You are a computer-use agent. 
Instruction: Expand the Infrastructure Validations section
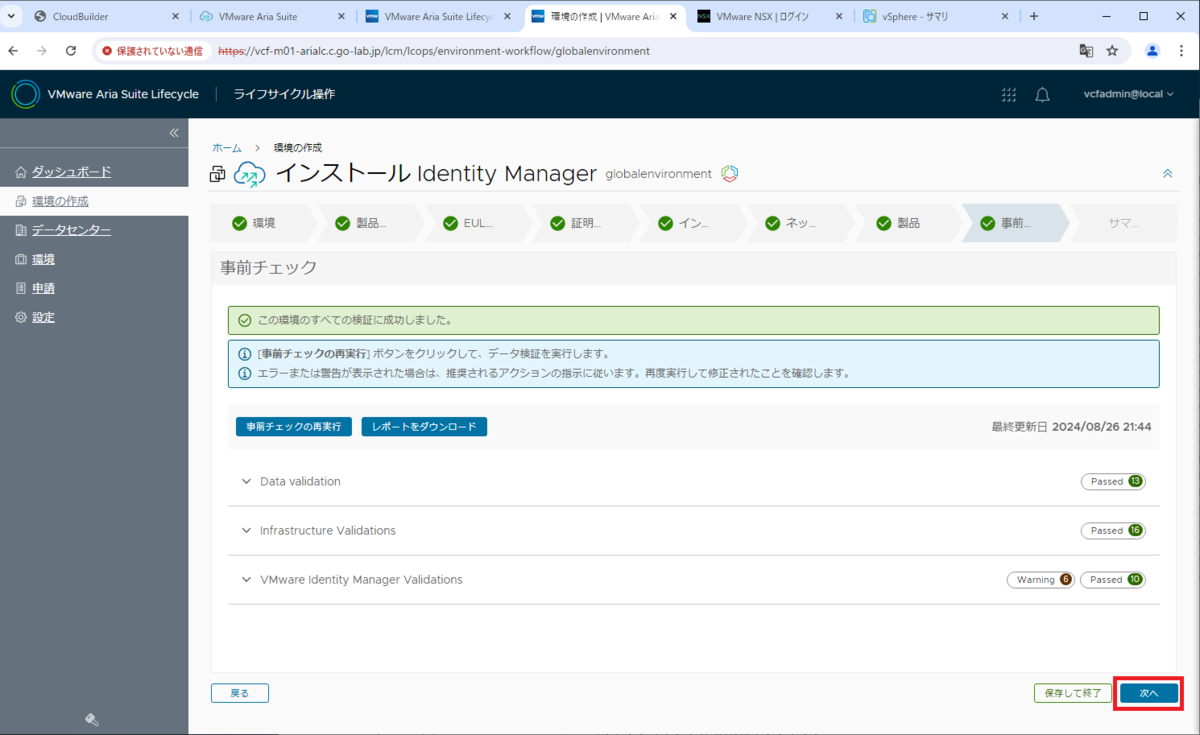[x=246, y=530]
